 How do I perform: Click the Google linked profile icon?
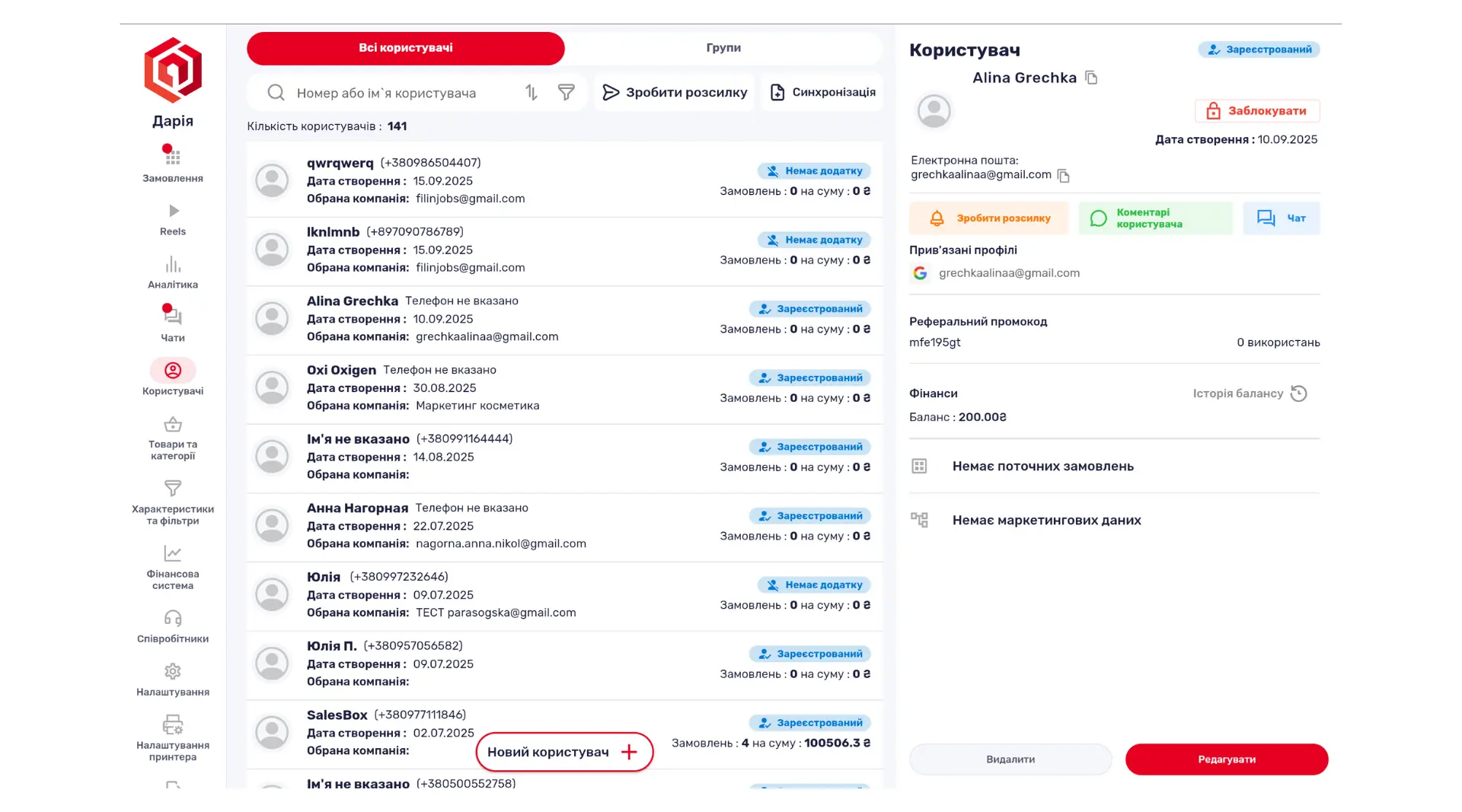click(x=920, y=273)
